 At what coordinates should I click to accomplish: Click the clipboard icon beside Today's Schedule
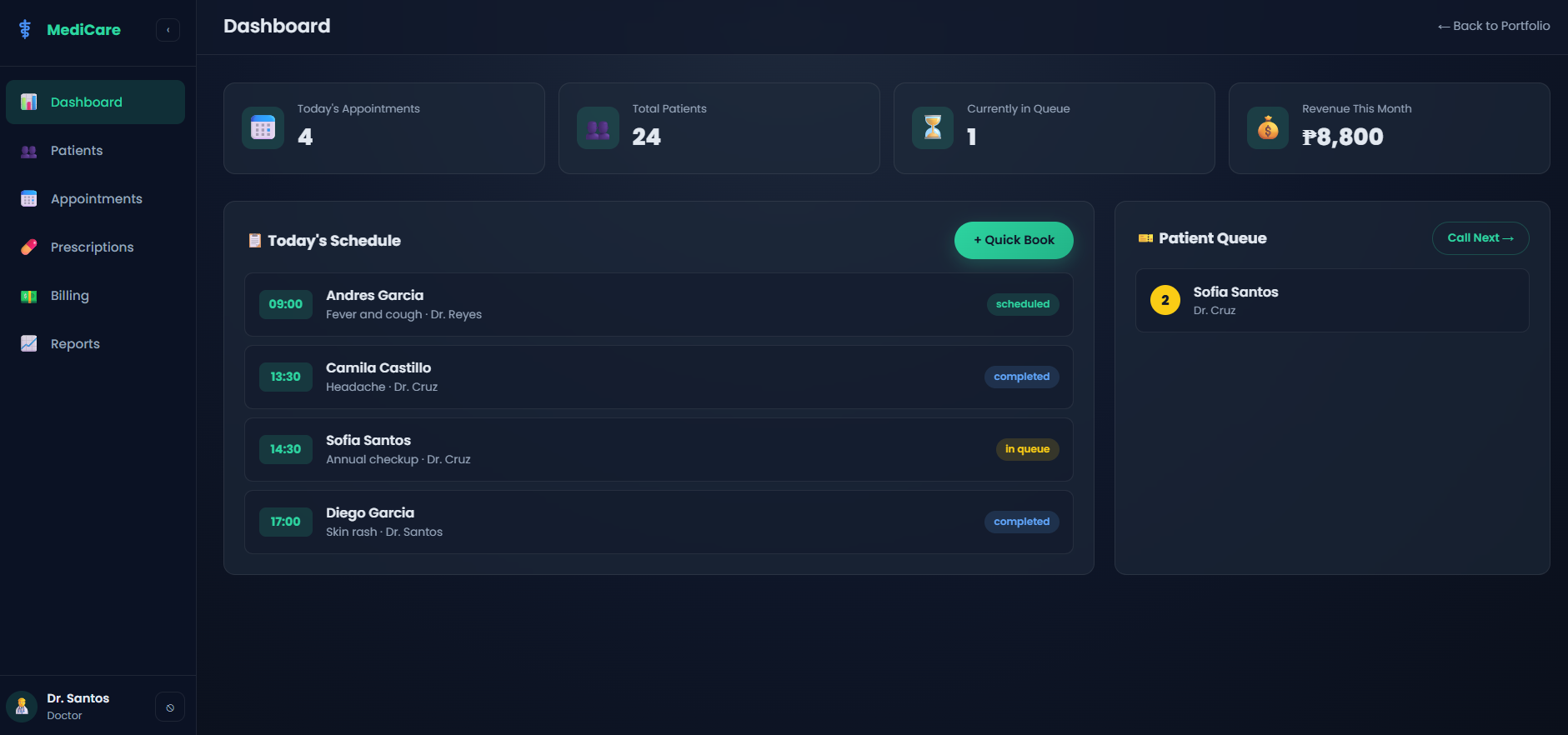pyautogui.click(x=255, y=241)
